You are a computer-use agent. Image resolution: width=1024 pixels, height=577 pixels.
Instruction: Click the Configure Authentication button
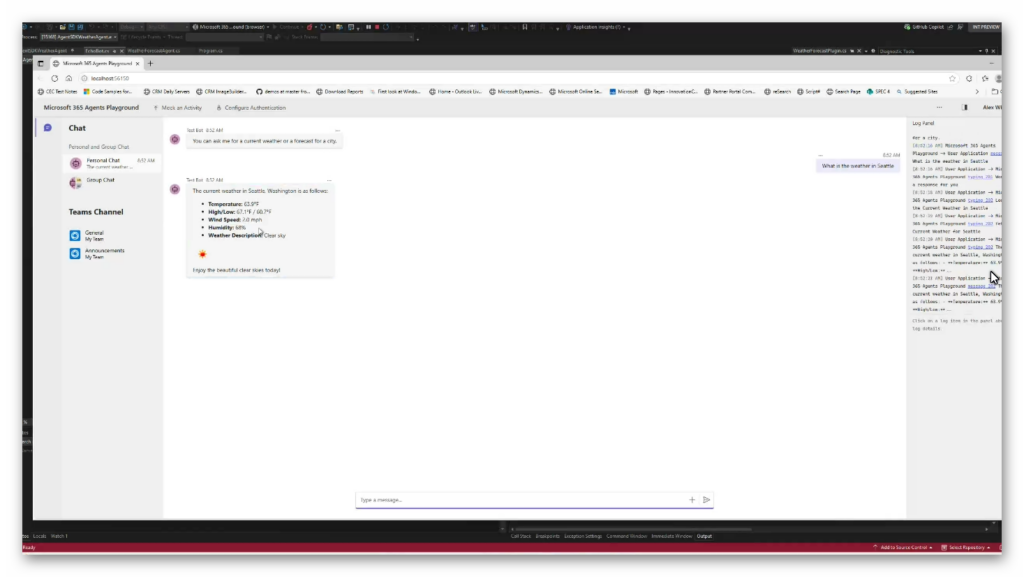[x=251, y=108]
